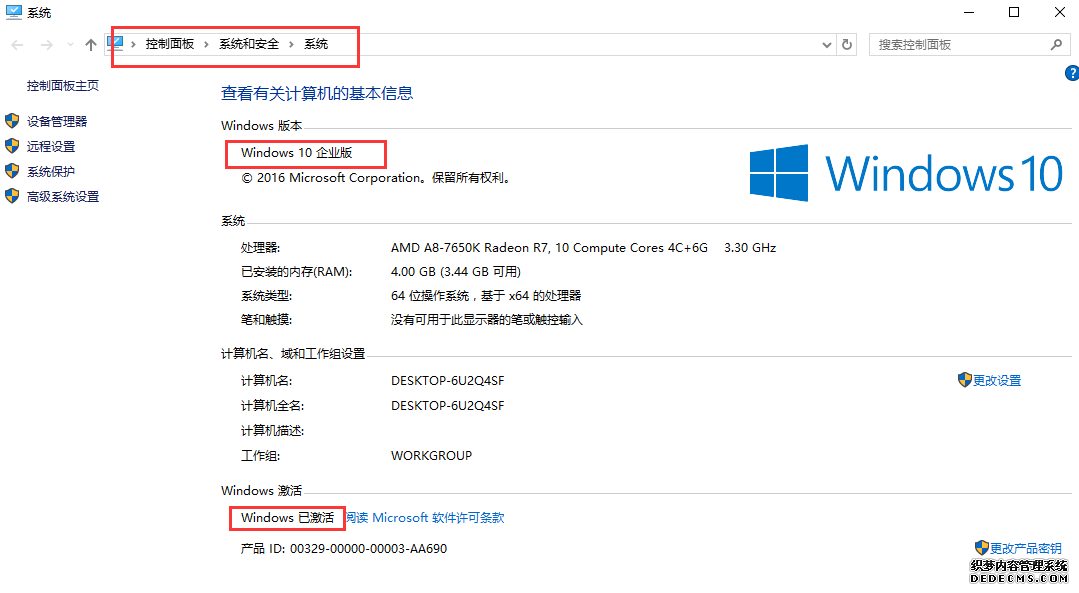Open 设备管理器 link

pos(57,121)
